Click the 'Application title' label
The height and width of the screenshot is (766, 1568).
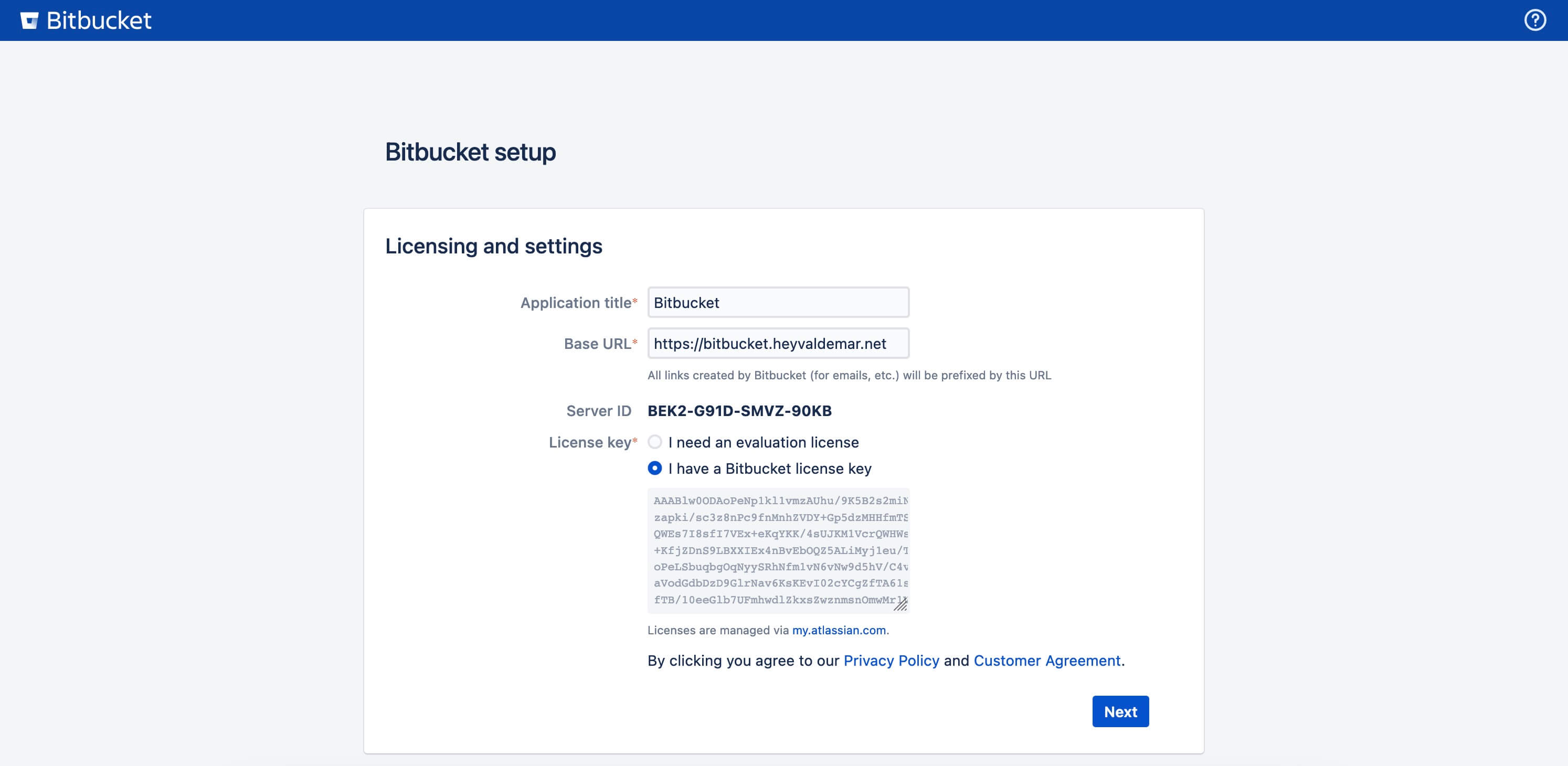click(x=576, y=302)
